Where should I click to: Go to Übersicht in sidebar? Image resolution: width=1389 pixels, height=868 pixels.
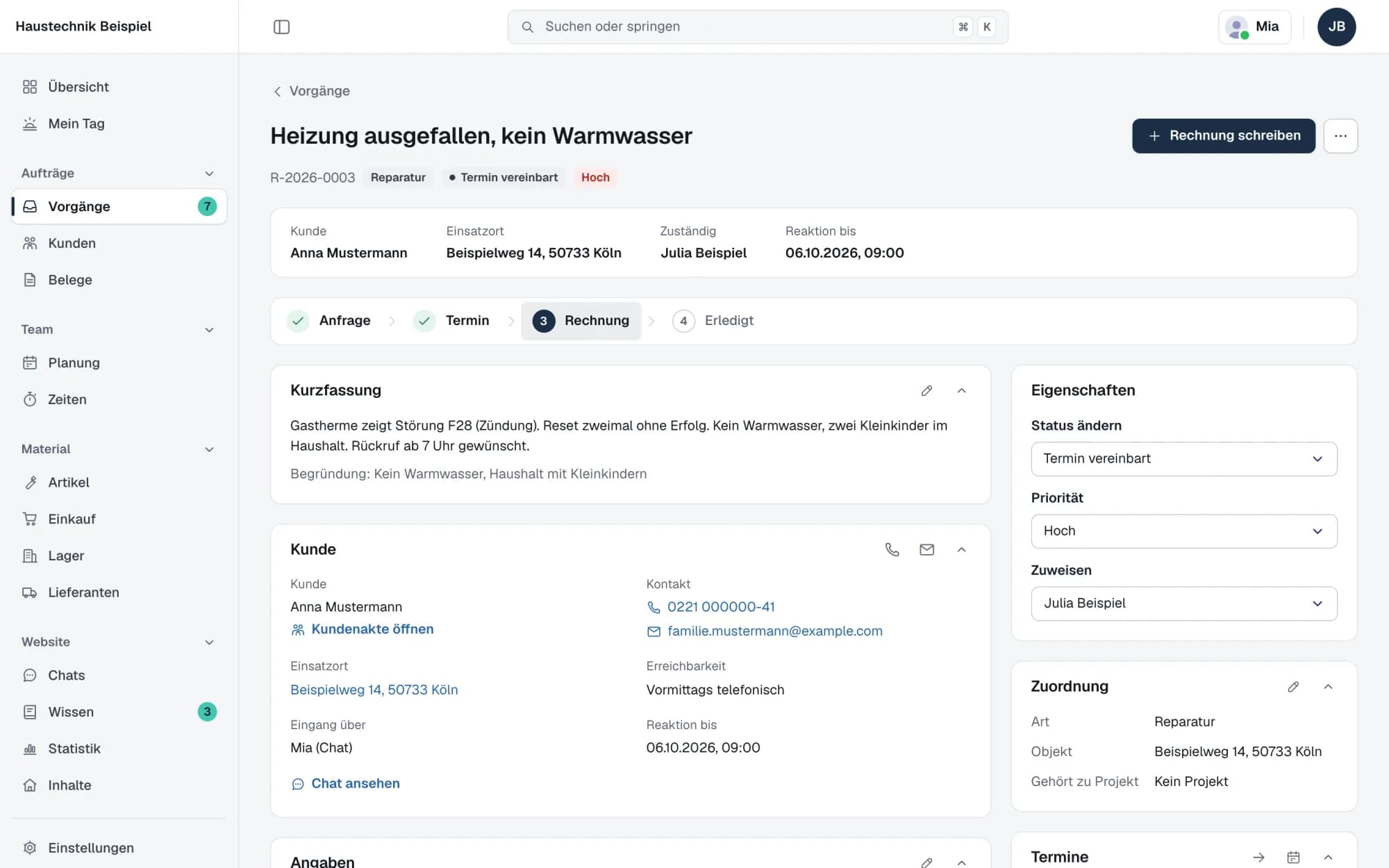pos(119,87)
